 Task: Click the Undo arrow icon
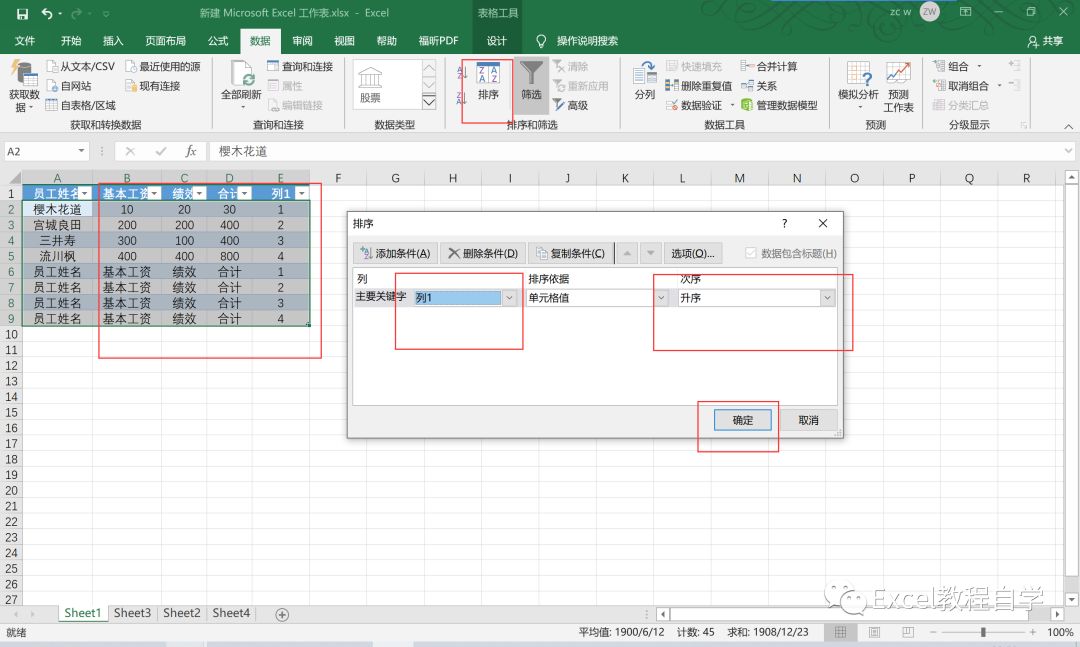click(x=47, y=13)
